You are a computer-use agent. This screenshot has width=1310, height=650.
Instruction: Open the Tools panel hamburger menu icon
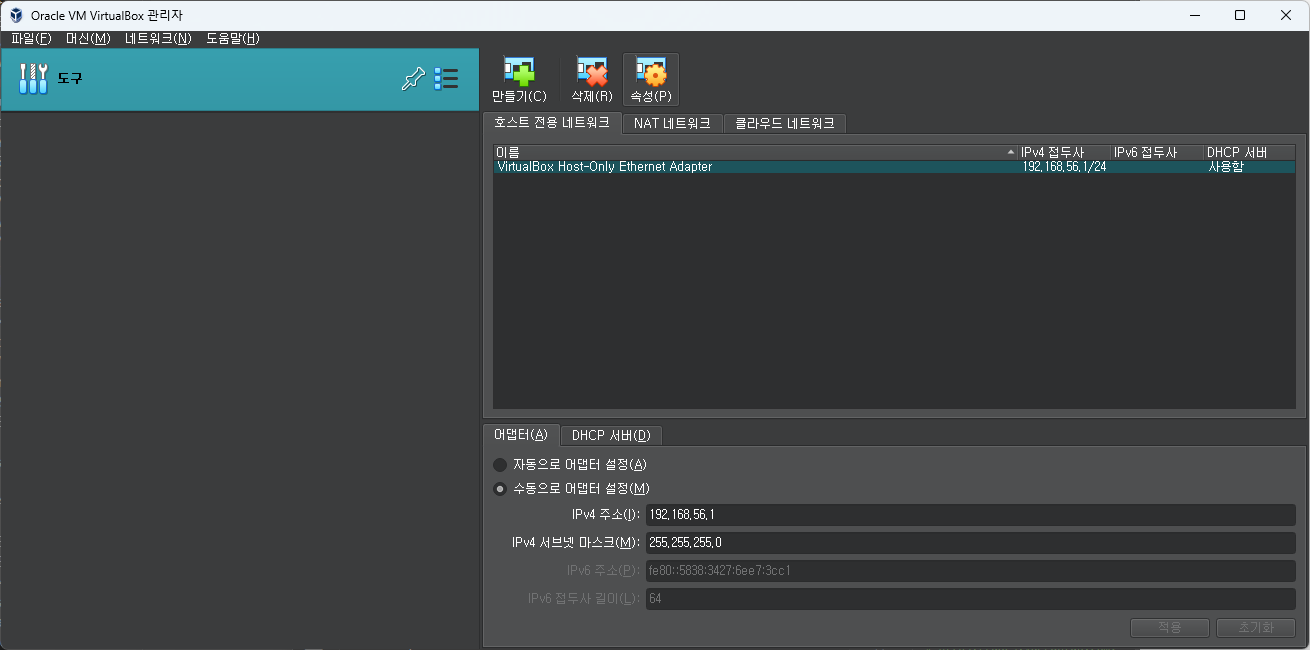coord(447,78)
